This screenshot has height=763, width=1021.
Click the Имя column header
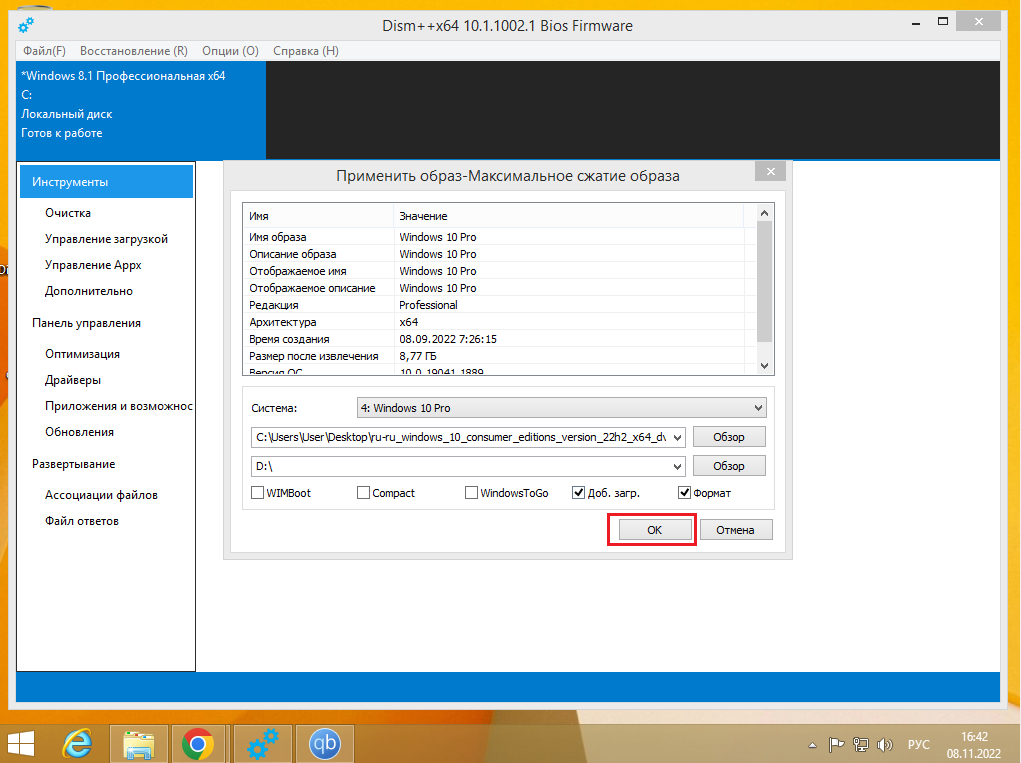(x=318, y=216)
